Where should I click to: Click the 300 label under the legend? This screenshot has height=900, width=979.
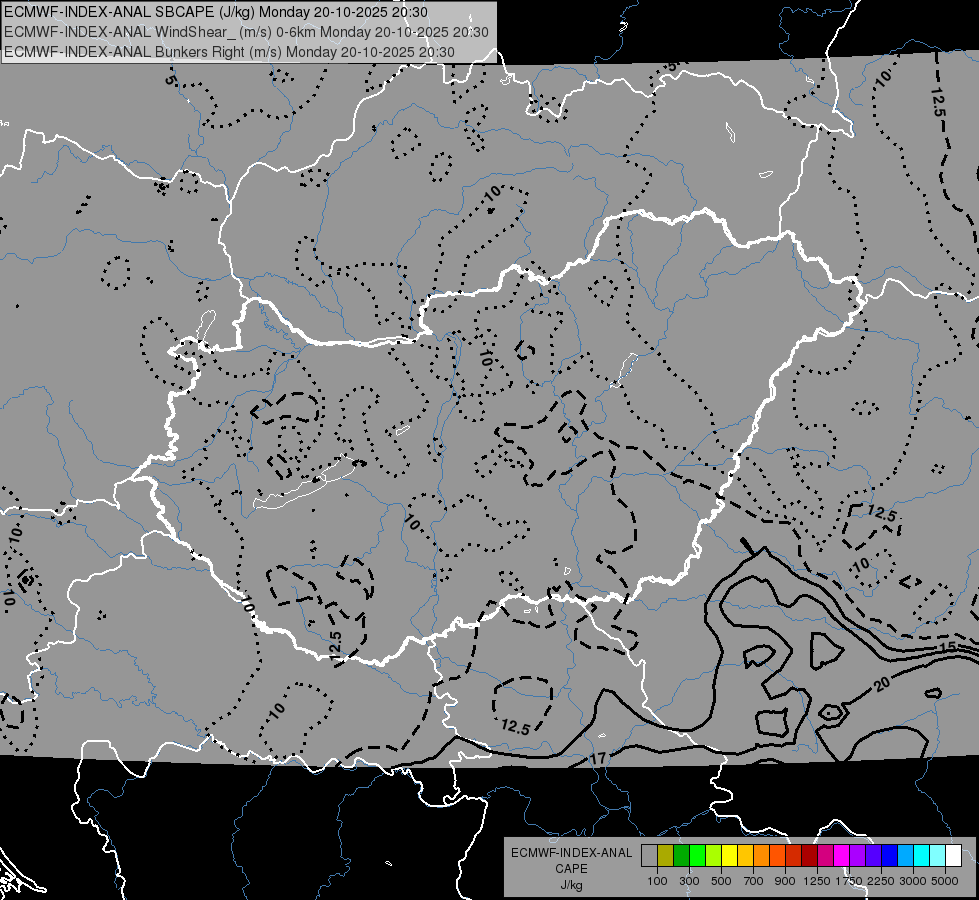click(x=689, y=881)
